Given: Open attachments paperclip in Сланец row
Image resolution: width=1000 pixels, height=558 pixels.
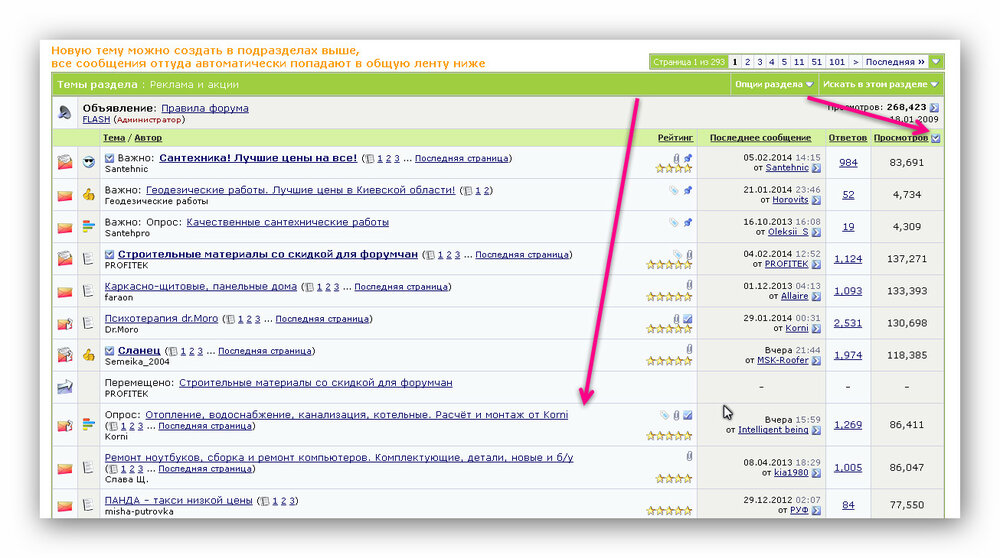Looking at the screenshot, I should [689, 349].
